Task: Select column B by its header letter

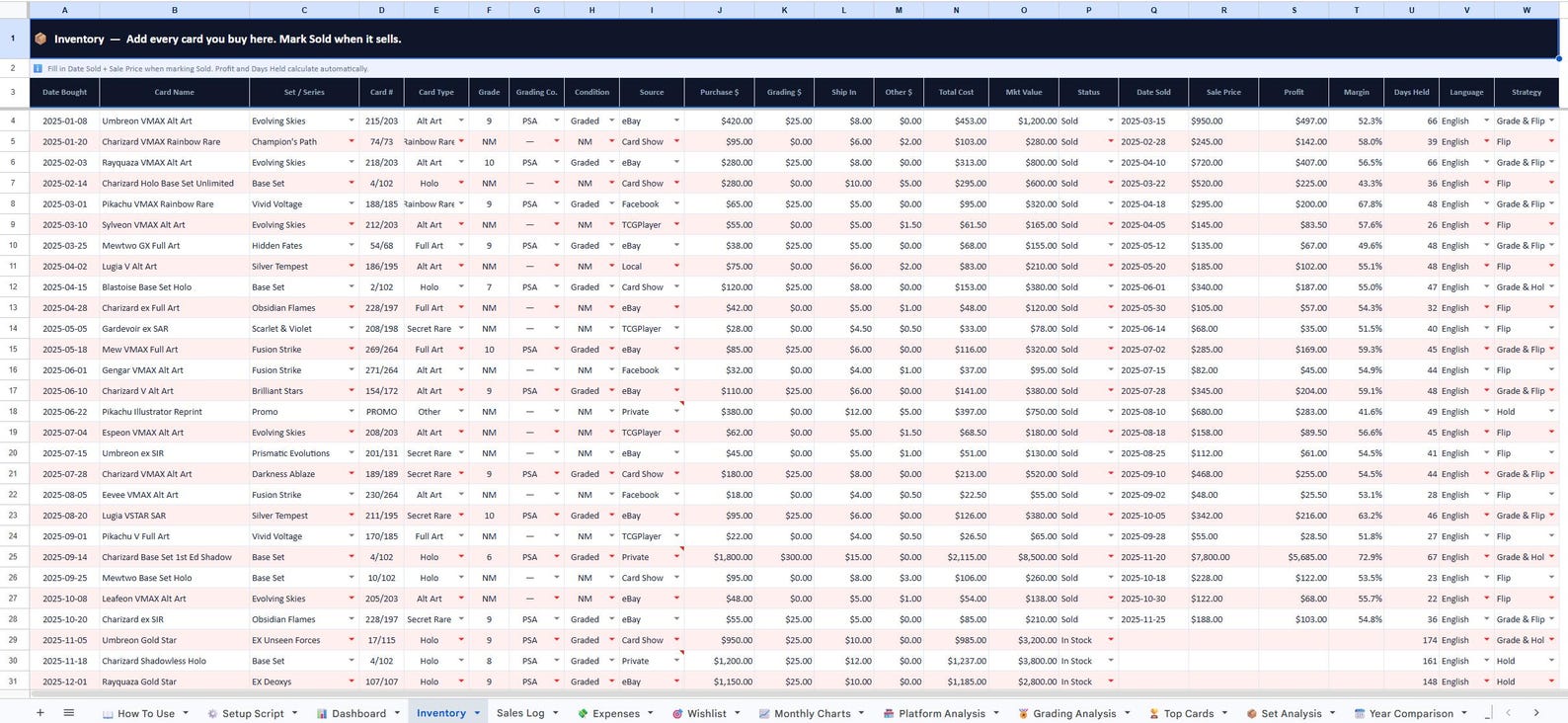Action: click(175, 10)
